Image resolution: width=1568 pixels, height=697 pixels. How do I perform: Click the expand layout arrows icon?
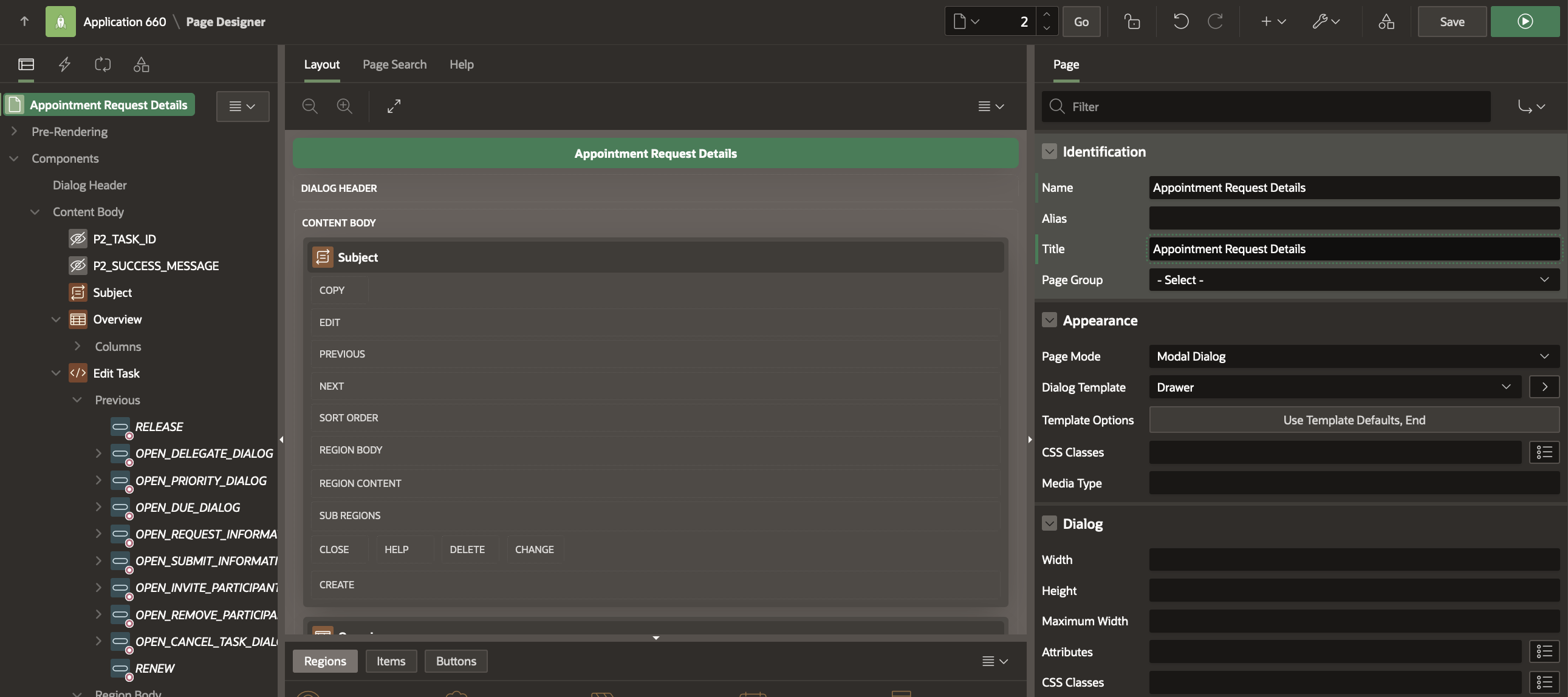(x=394, y=106)
